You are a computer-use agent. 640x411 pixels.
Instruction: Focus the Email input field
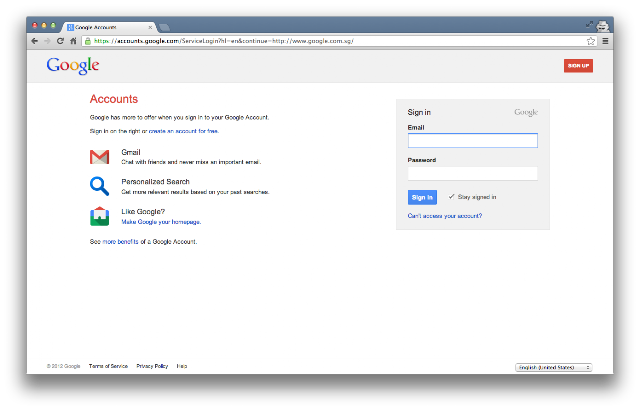pos(473,140)
